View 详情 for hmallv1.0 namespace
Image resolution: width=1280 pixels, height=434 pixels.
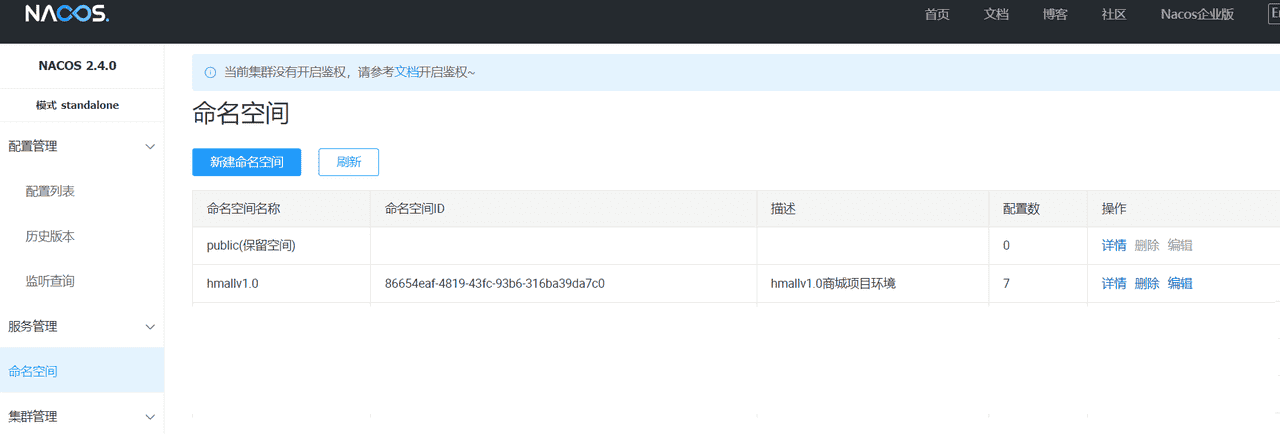click(x=1114, y=283)
